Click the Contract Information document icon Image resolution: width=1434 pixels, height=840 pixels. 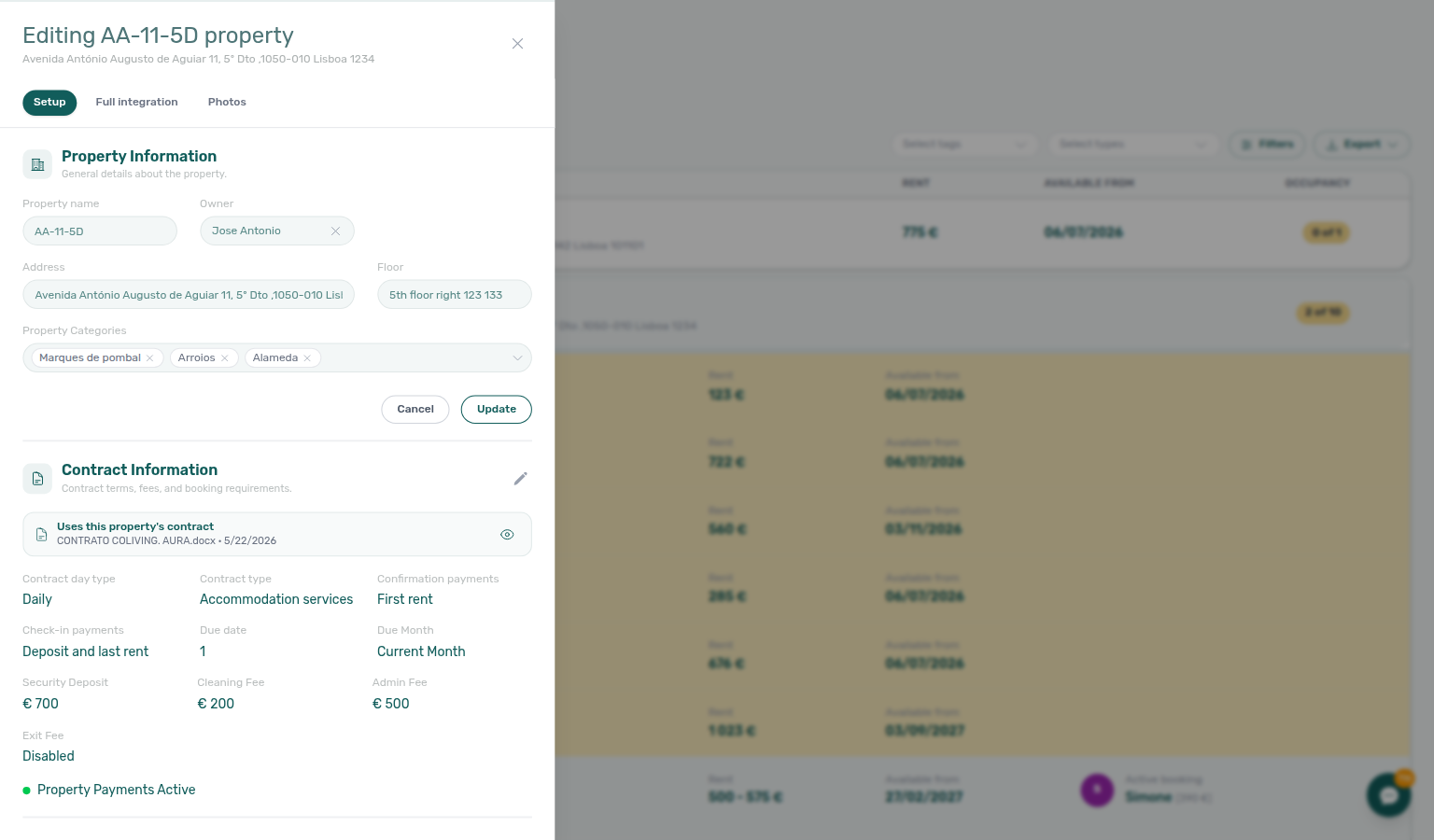pos(37,479)
